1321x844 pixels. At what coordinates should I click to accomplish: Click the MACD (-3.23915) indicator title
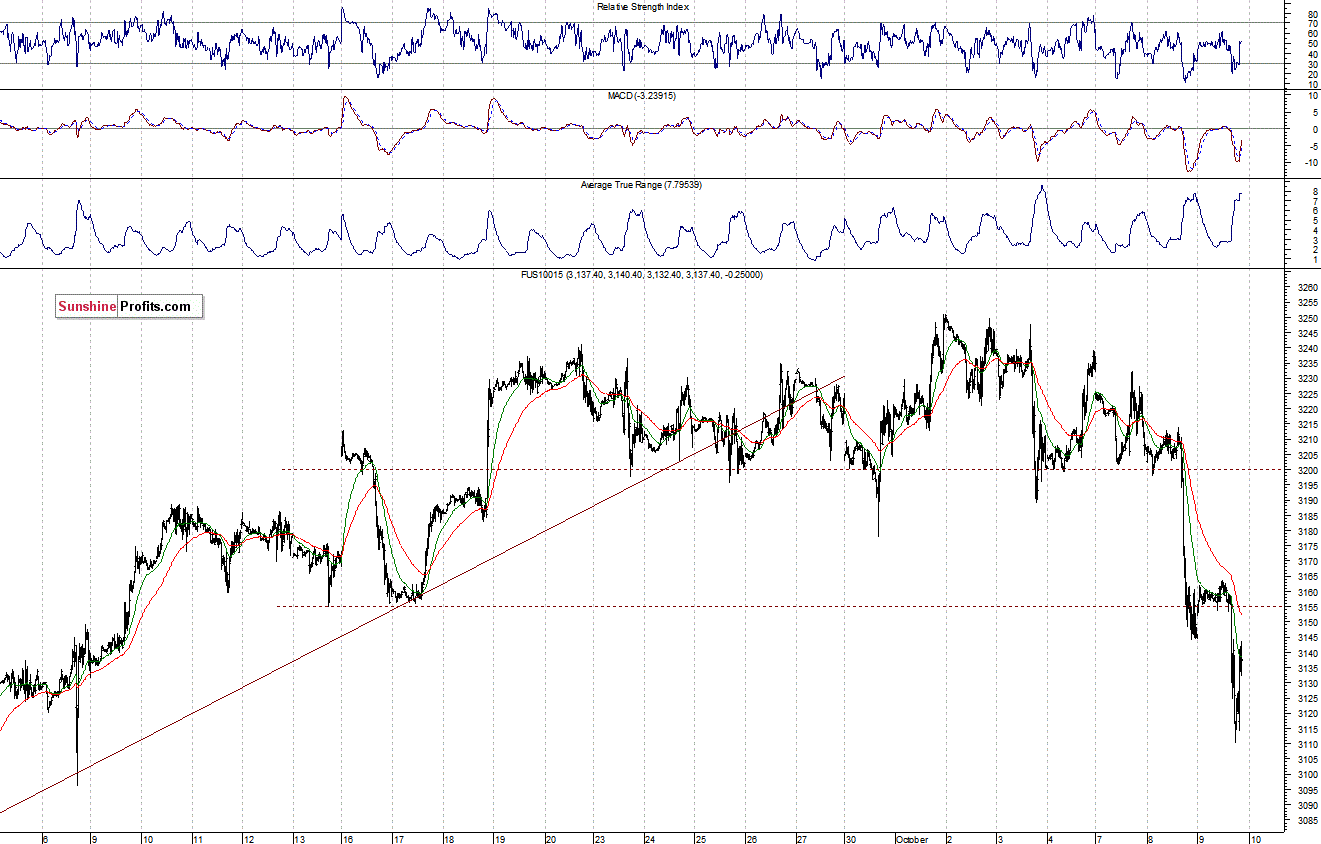point(643,96)
